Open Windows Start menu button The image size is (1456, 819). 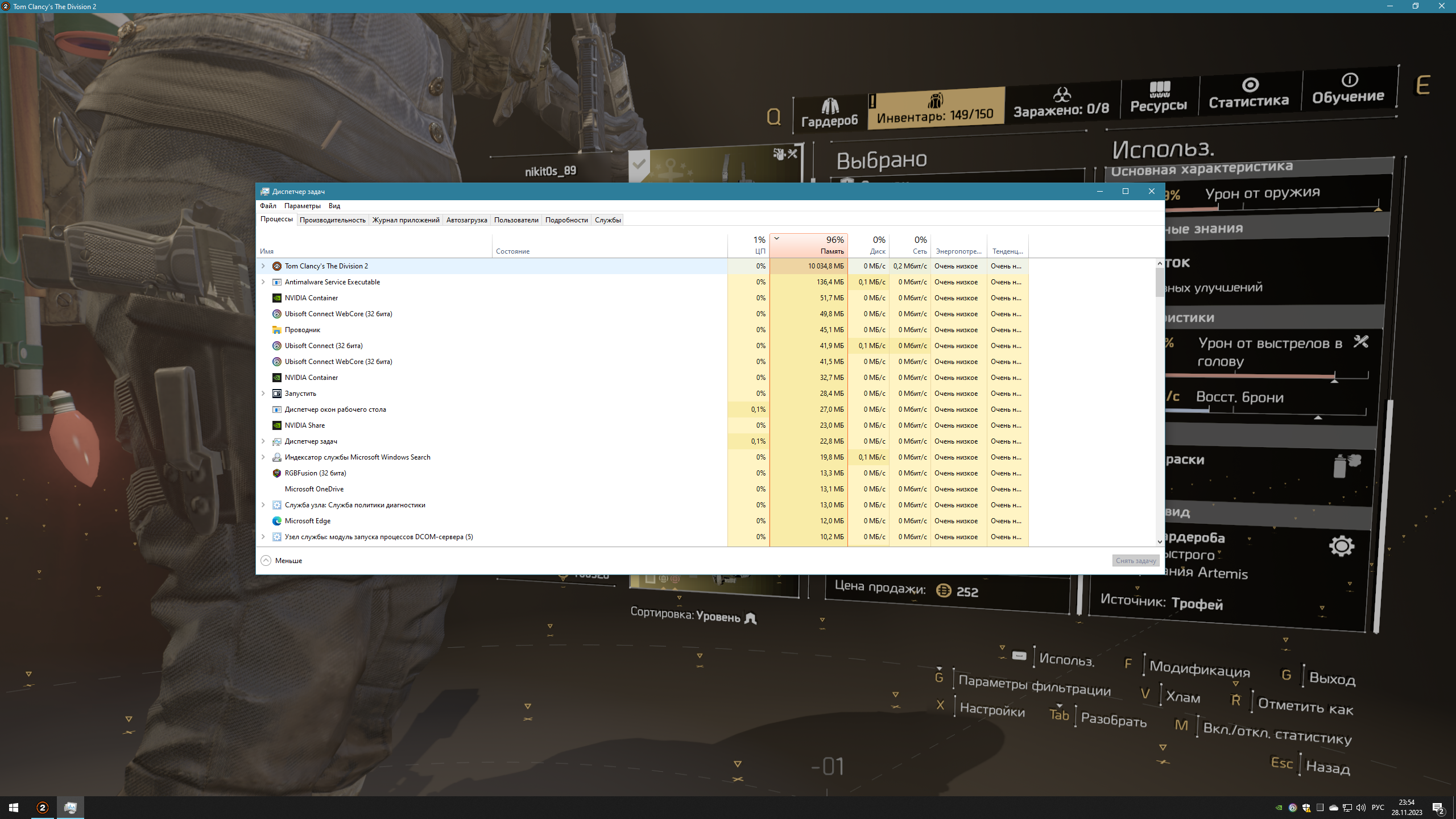coord(14,807)
